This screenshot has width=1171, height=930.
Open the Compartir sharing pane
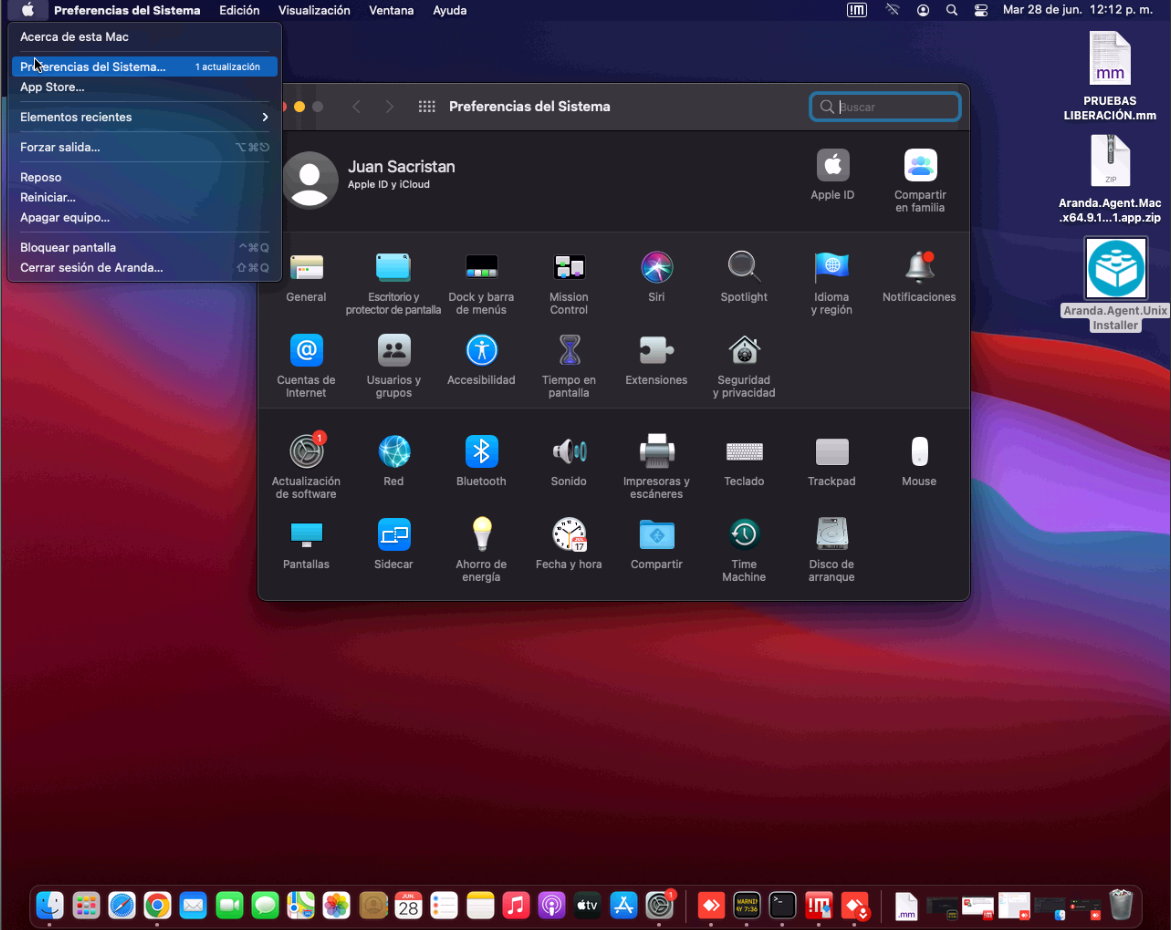(x=656, y=535)
